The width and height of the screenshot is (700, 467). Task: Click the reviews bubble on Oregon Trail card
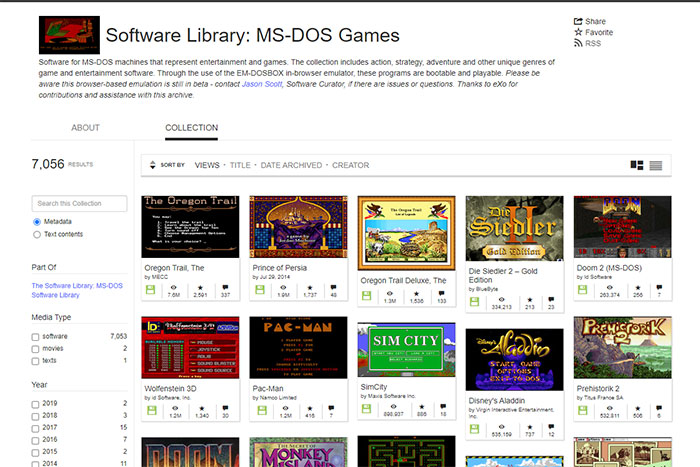tap(225, 288)
